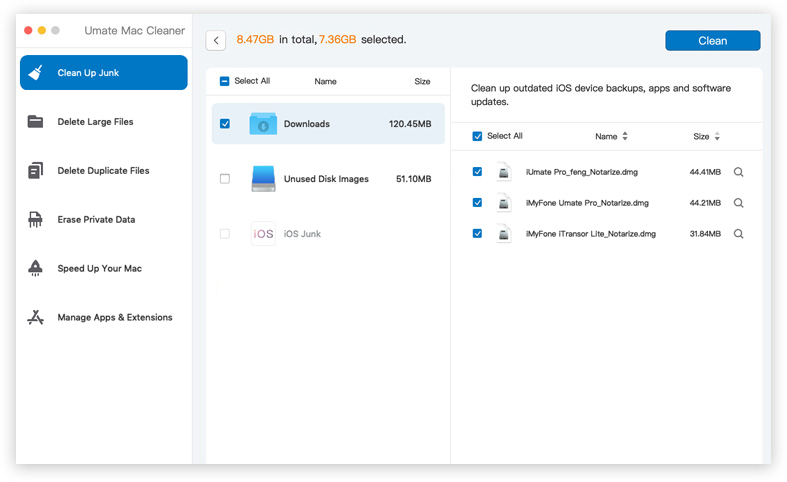
Task: Click file name iUmate Pro_feng_Notarize.dmg
Action: click(x=582, y=172)
